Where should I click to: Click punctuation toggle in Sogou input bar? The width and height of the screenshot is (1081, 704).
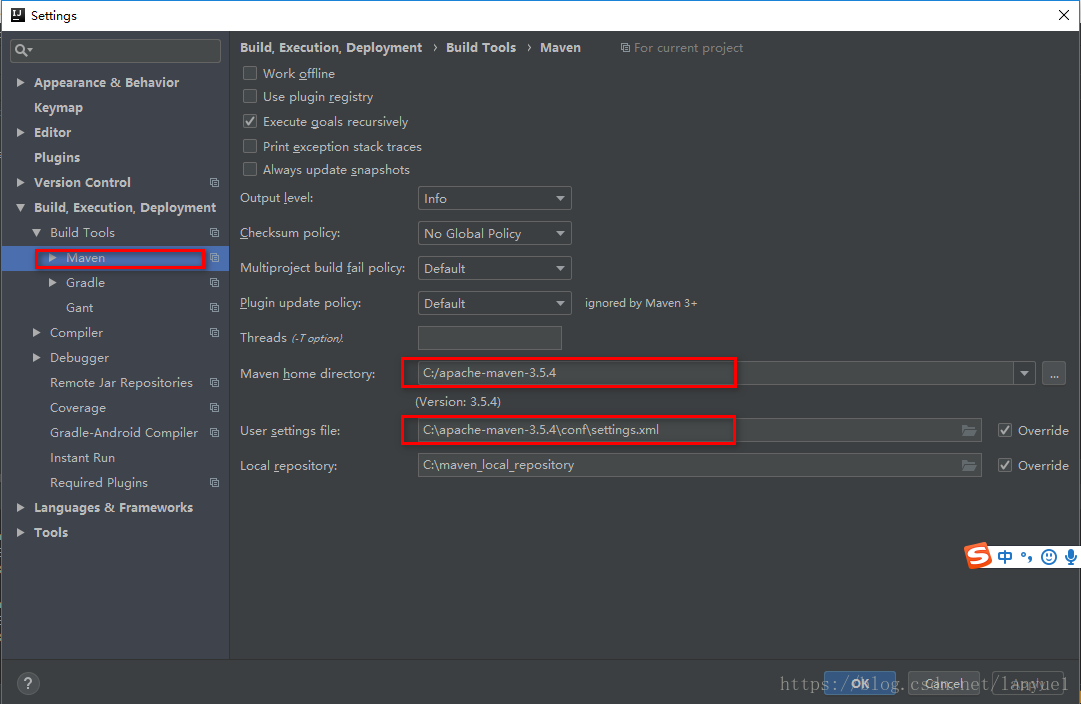1027,556
